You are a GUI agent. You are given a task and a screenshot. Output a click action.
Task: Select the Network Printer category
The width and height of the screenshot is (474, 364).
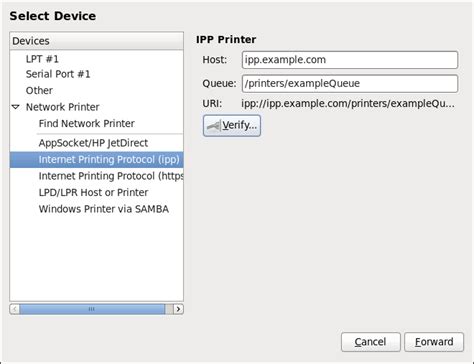97,107
